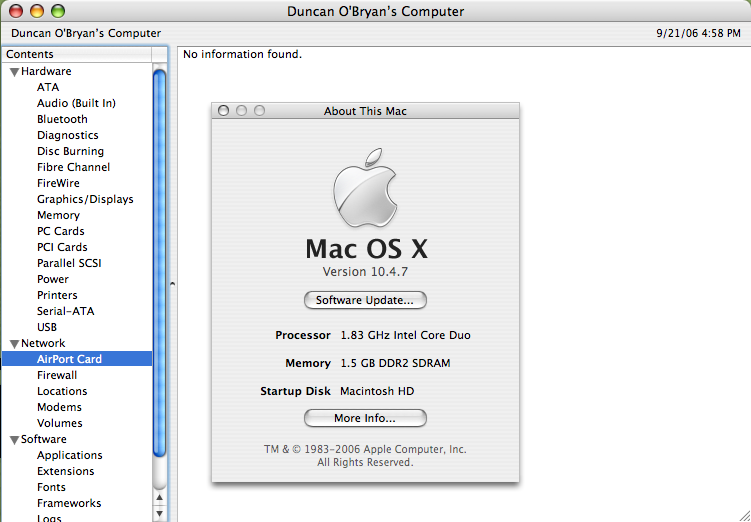Select Fonts under Software
This screenshot has height=522, width=751.
[x=51, y=487]
